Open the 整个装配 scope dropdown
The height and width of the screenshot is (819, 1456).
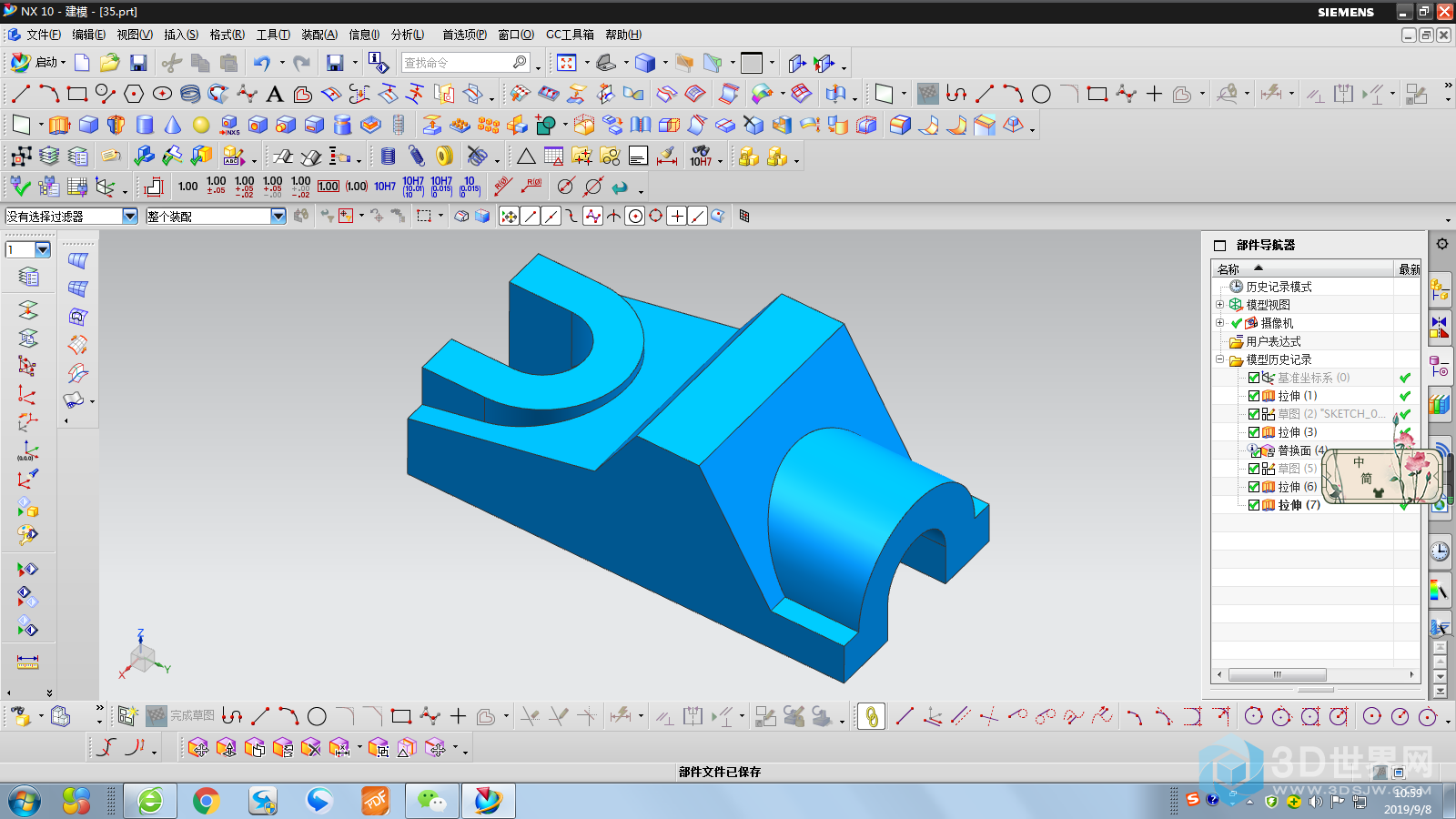tap(278, 217)
